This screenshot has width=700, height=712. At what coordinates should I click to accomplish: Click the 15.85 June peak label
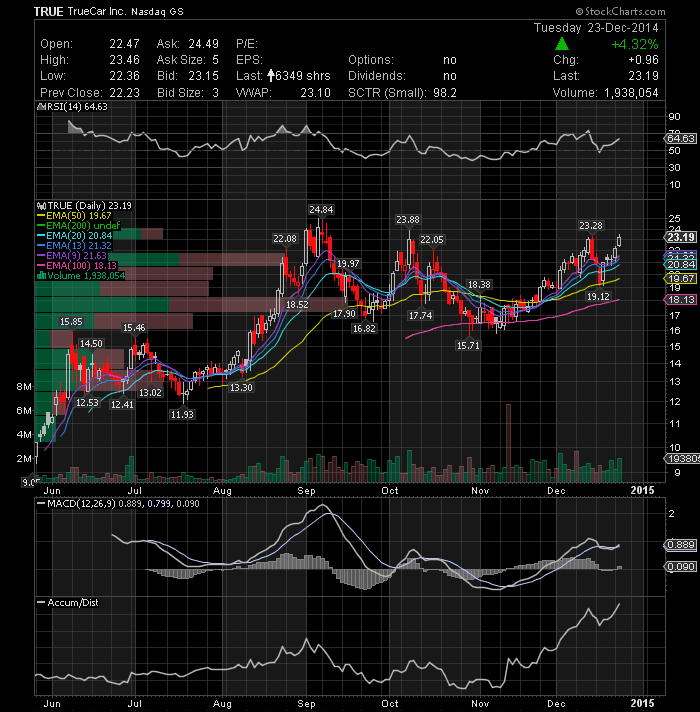pos(71,322)
